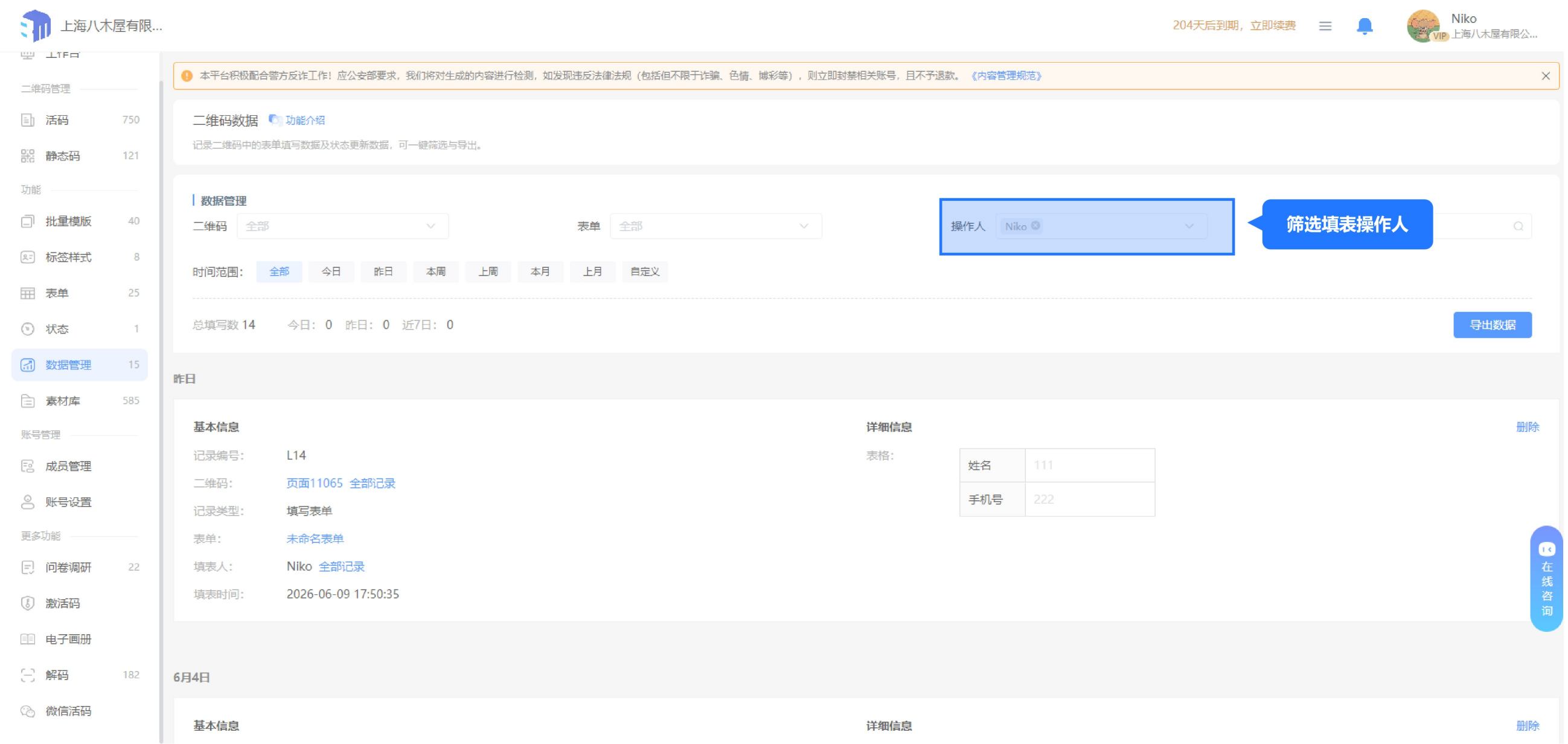Viewport: 1568px width, 744px height.
Task: Expand the 表单 dropdown showing 全部
Action: point(716,226)
